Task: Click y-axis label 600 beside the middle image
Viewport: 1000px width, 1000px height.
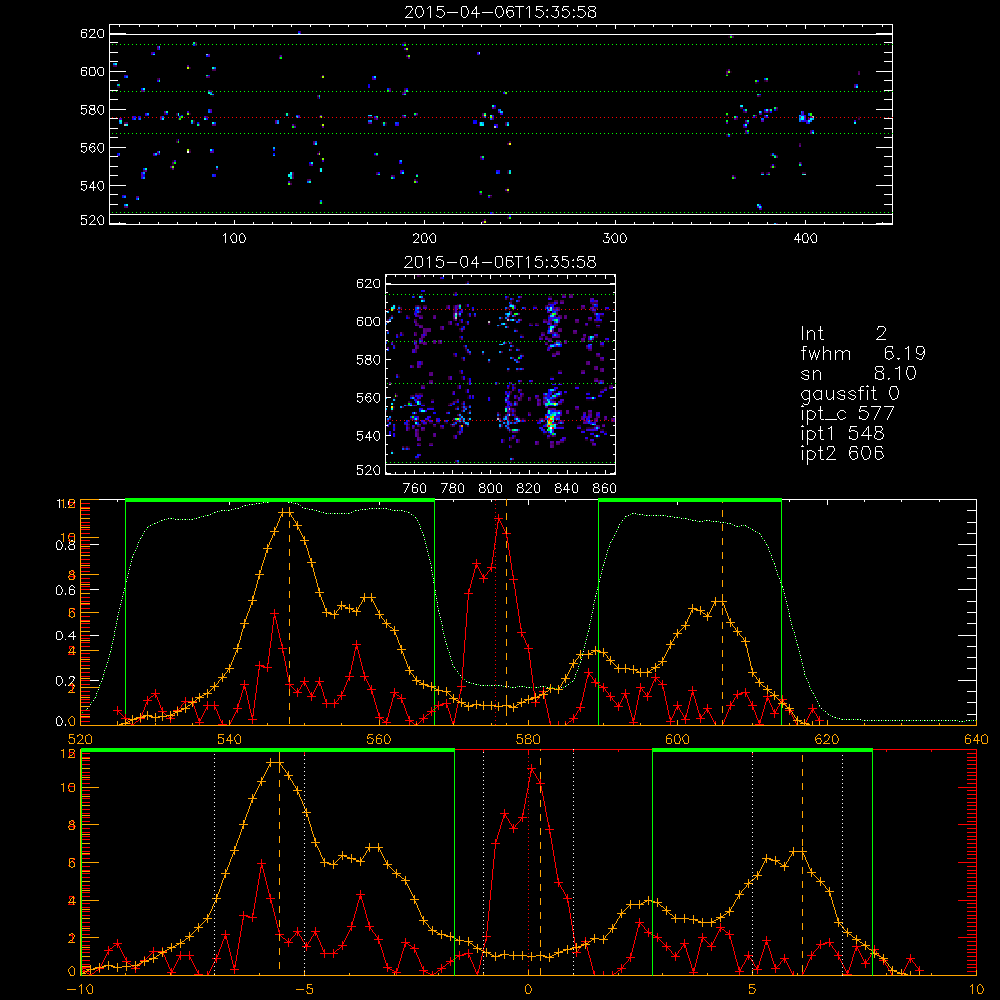Action: tap(369, 321)
